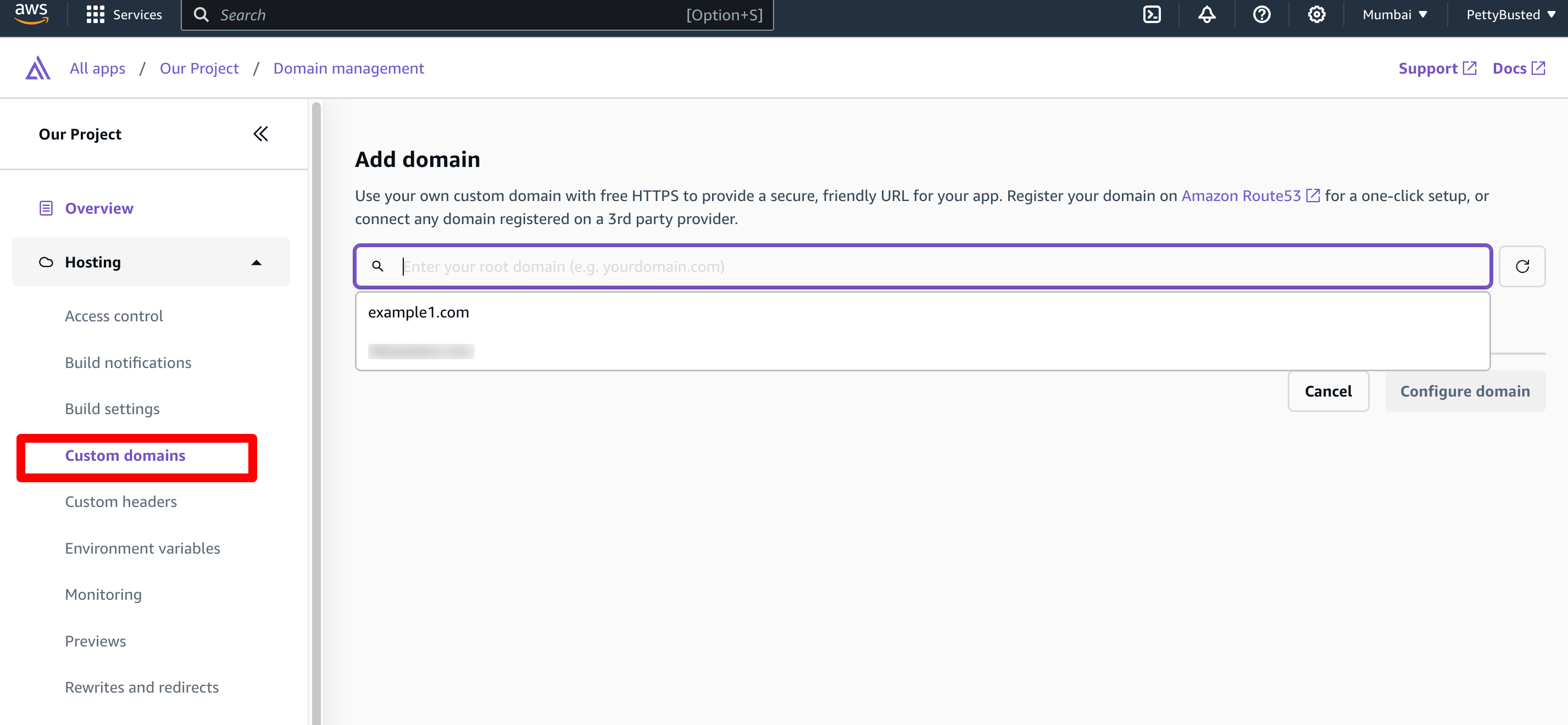This screenshot has width=1568, height=725.
Task: Click Cancel button to dismiss dialog
Action: pyautogui.click(x=1328, y=391)
